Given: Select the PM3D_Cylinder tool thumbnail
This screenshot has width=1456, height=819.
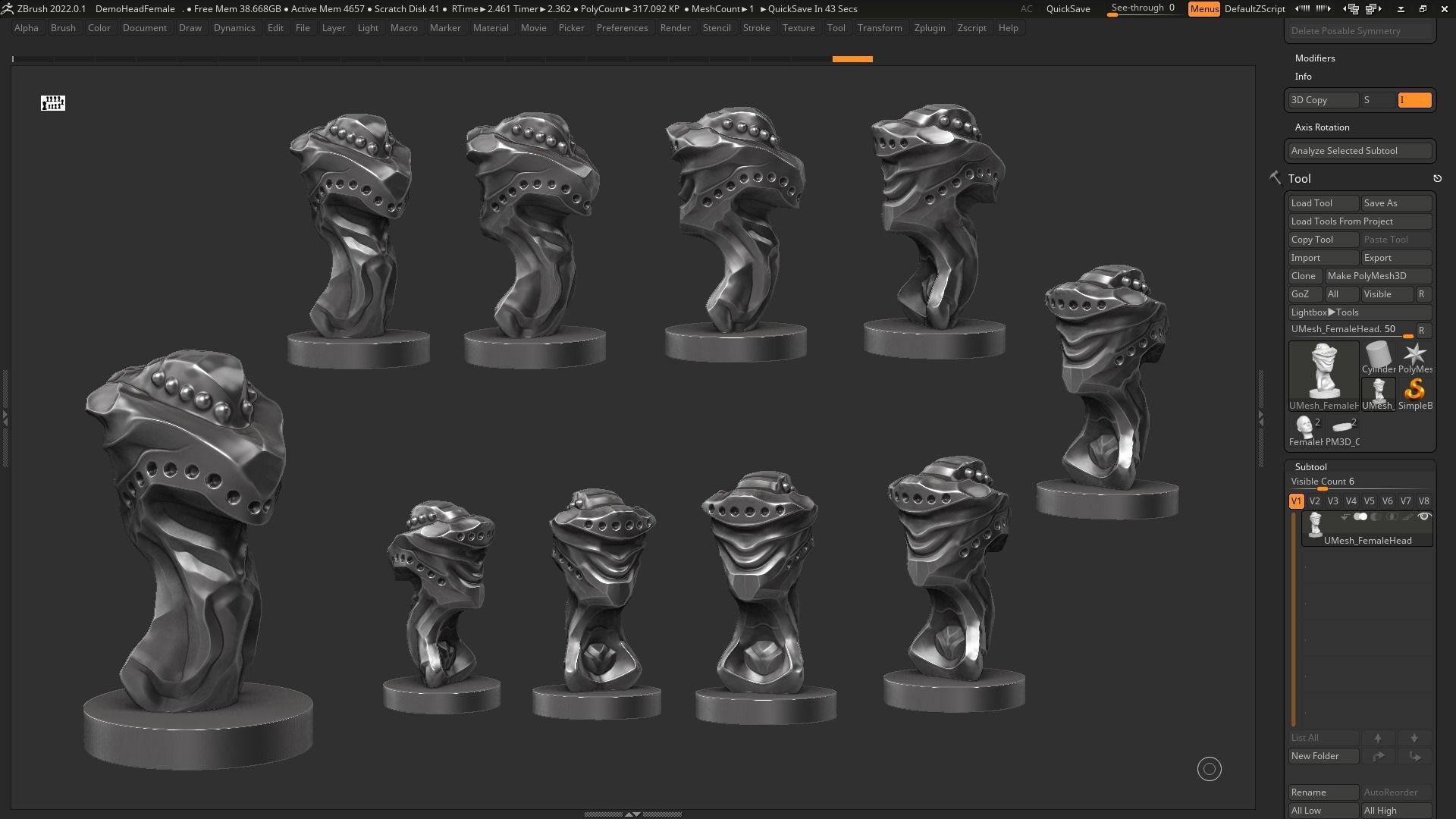Looking at the screenshot, I should pos(1342,429).
